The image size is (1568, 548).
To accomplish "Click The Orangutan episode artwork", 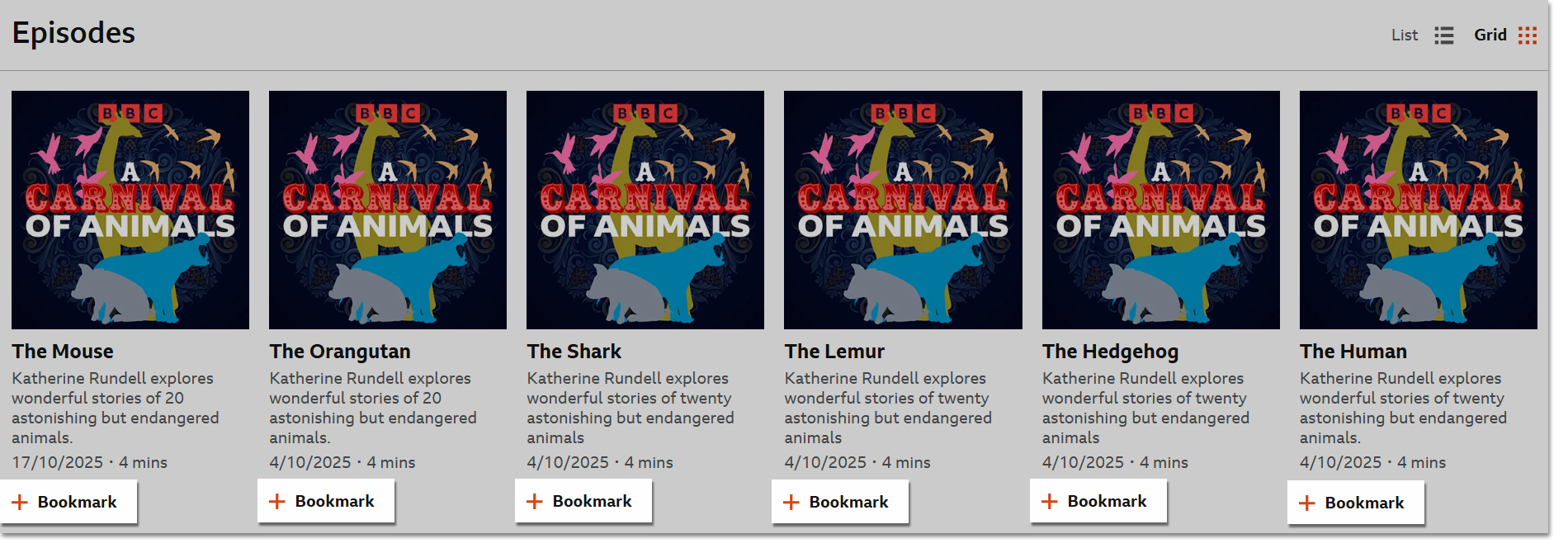I will click(x=388, y=210).
